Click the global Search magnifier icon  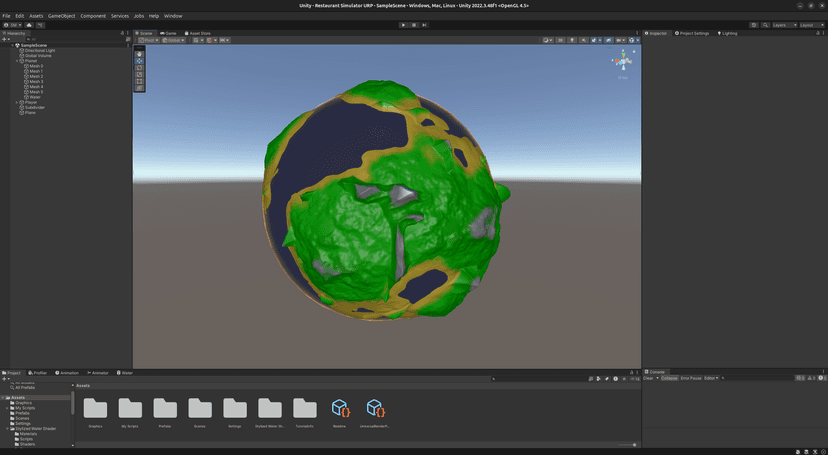pyautogui.click(x=765, y=25)
